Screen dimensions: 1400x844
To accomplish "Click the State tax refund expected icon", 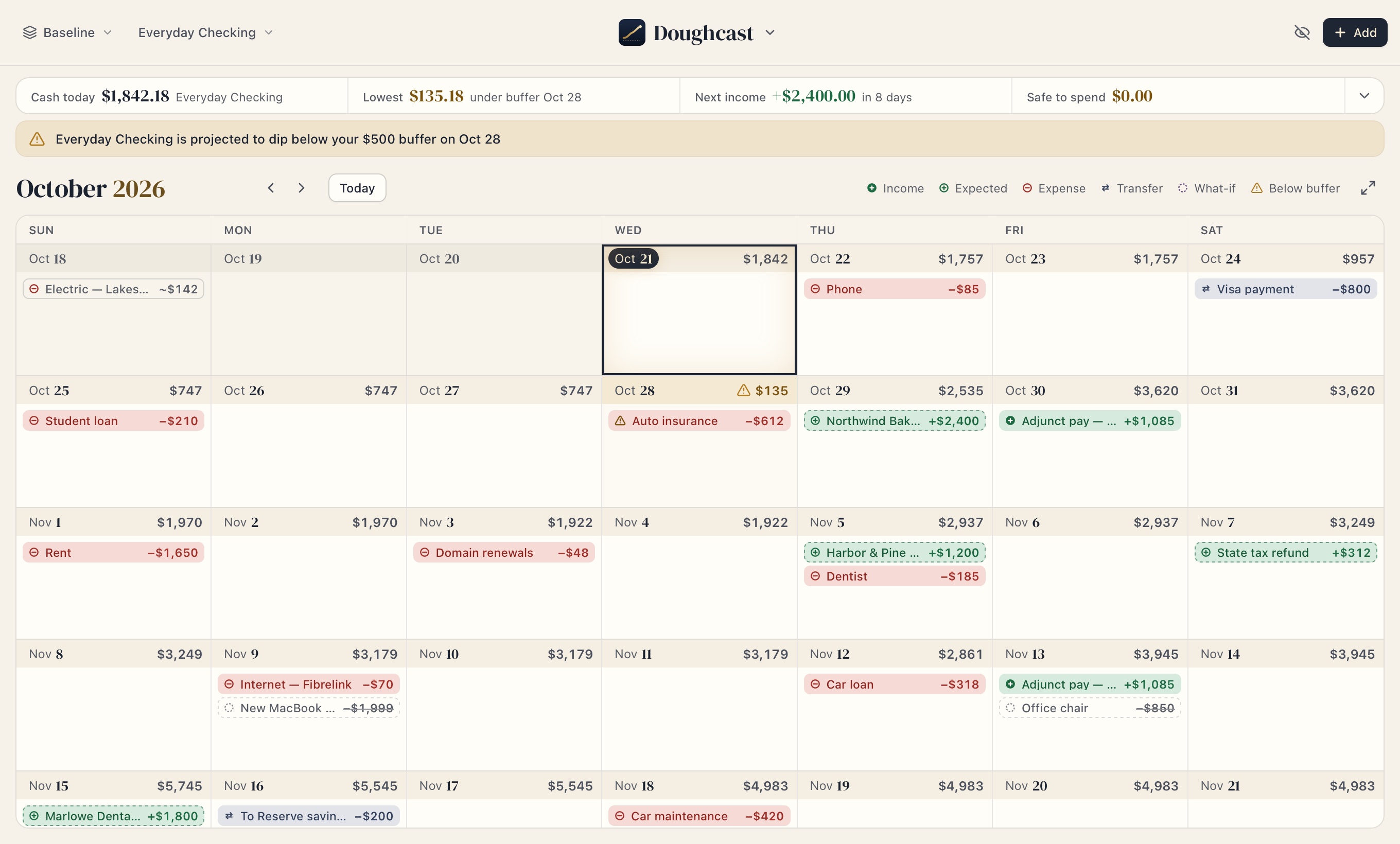I will click(x=1205, y=553).
